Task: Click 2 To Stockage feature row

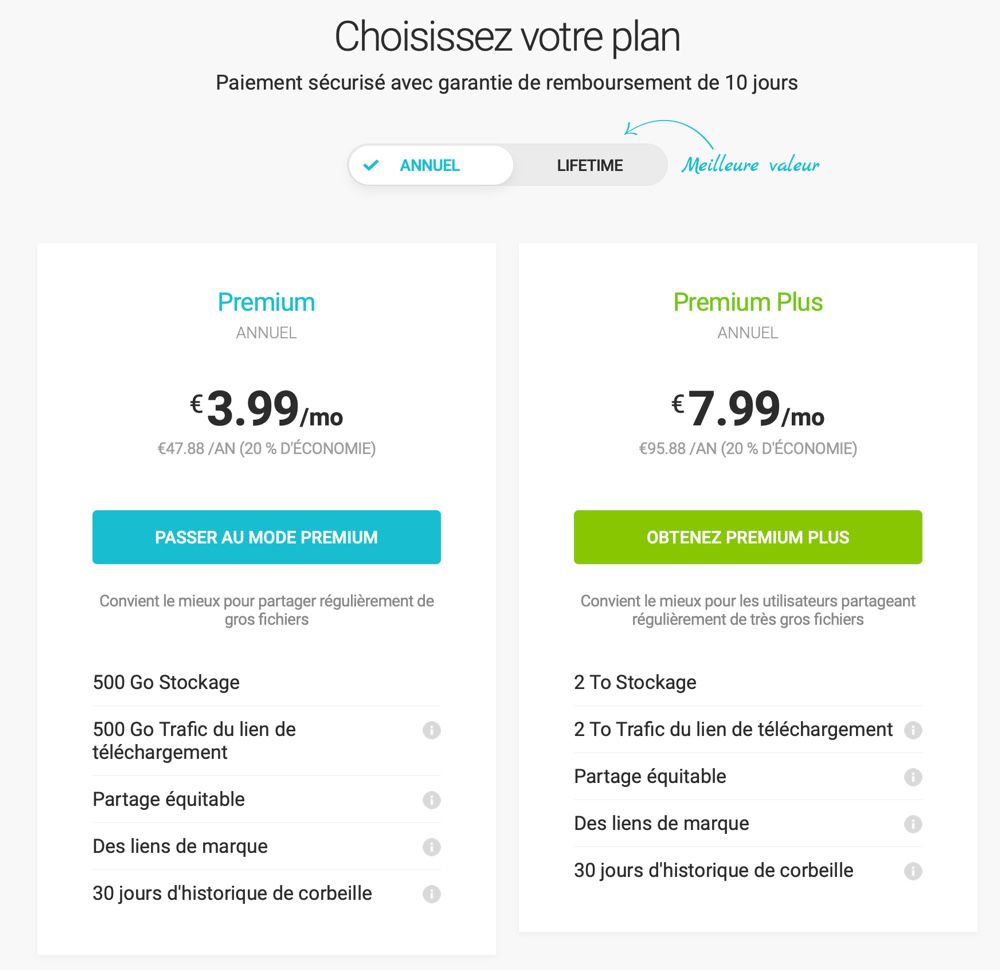Action: 748,682
